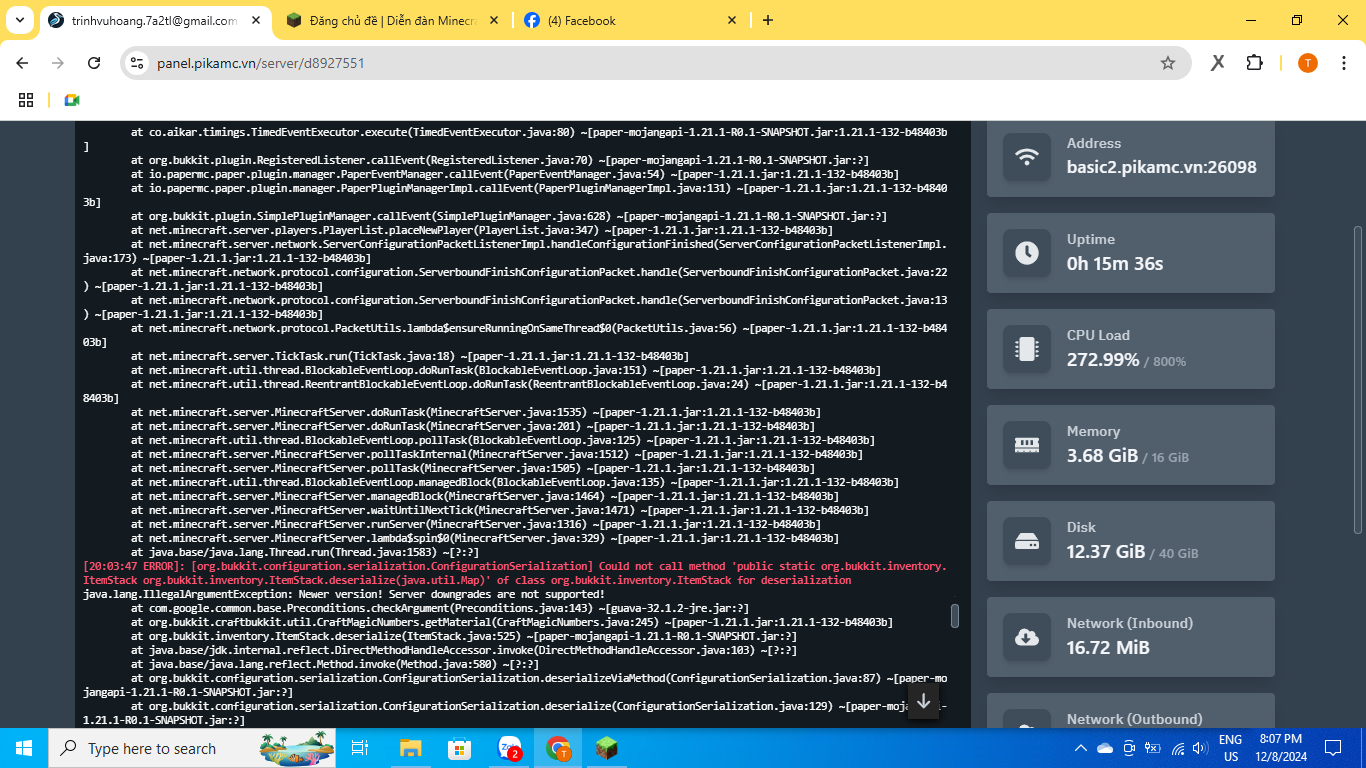Open Zalo from the taskbar
Viewport: 1366px width, 768px height.
coord(509,748)
